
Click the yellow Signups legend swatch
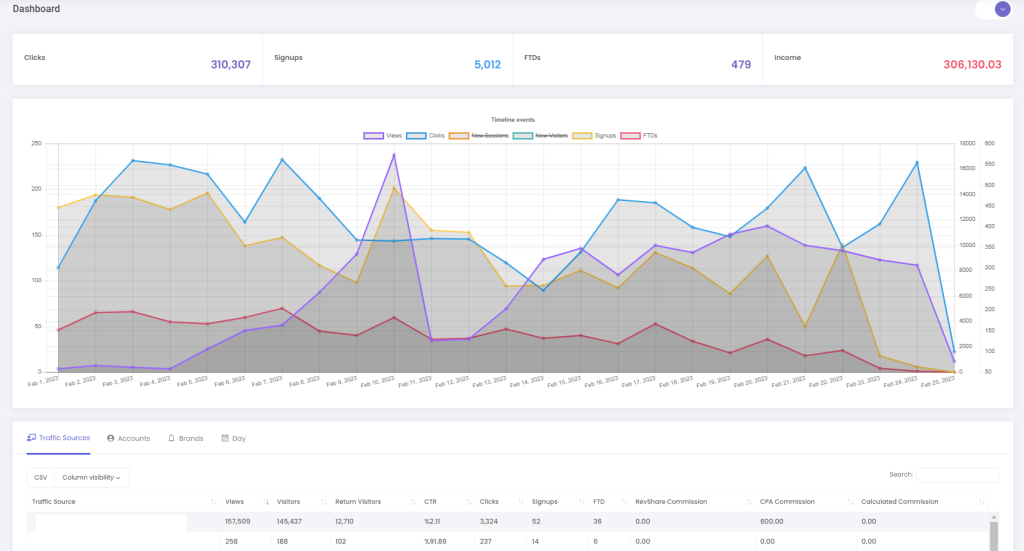click(582, 136)
